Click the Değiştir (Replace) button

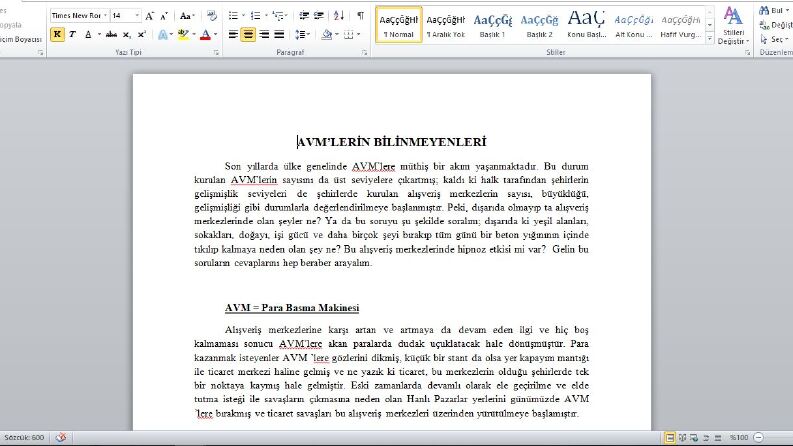point(776,25)
